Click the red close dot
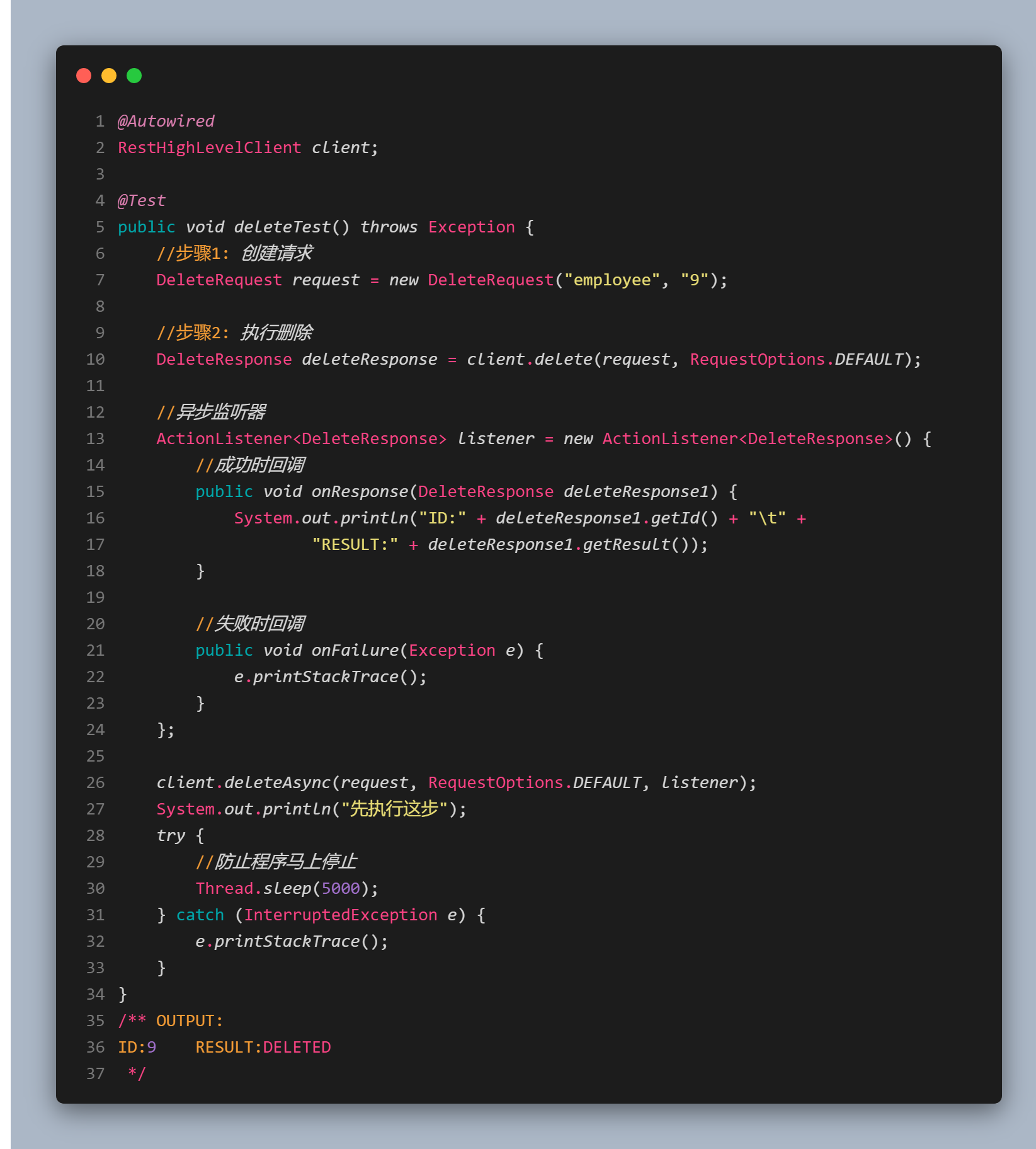Screen dimensions: 1036x1149 (84, 76)
